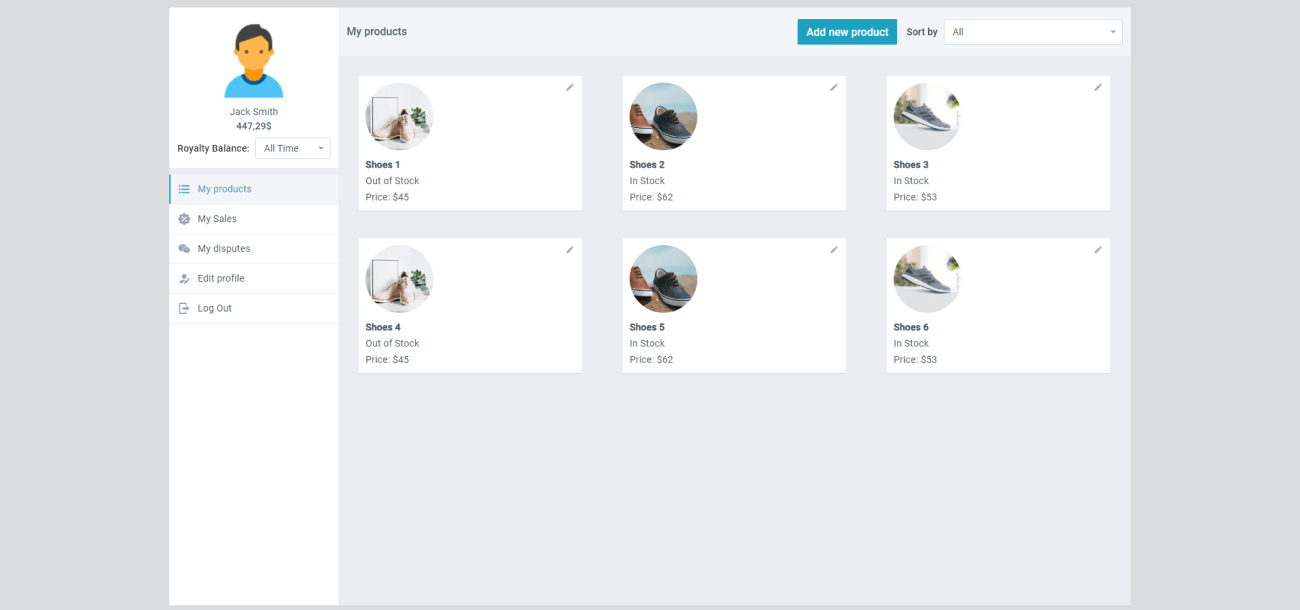Viewport: 1300px width, 610px height.
Task: Click the edit pencil on Shoes 6 card
Action: (1098, 250)
